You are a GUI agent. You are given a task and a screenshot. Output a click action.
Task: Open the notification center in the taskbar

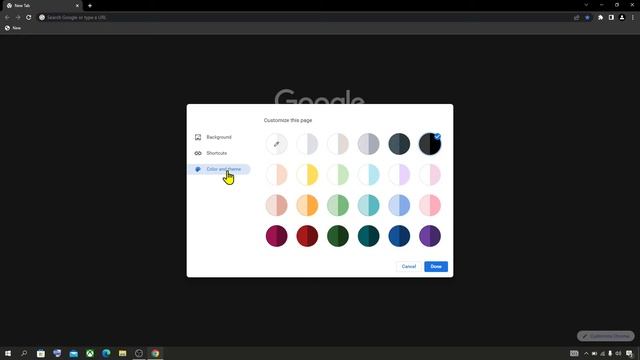629,353
